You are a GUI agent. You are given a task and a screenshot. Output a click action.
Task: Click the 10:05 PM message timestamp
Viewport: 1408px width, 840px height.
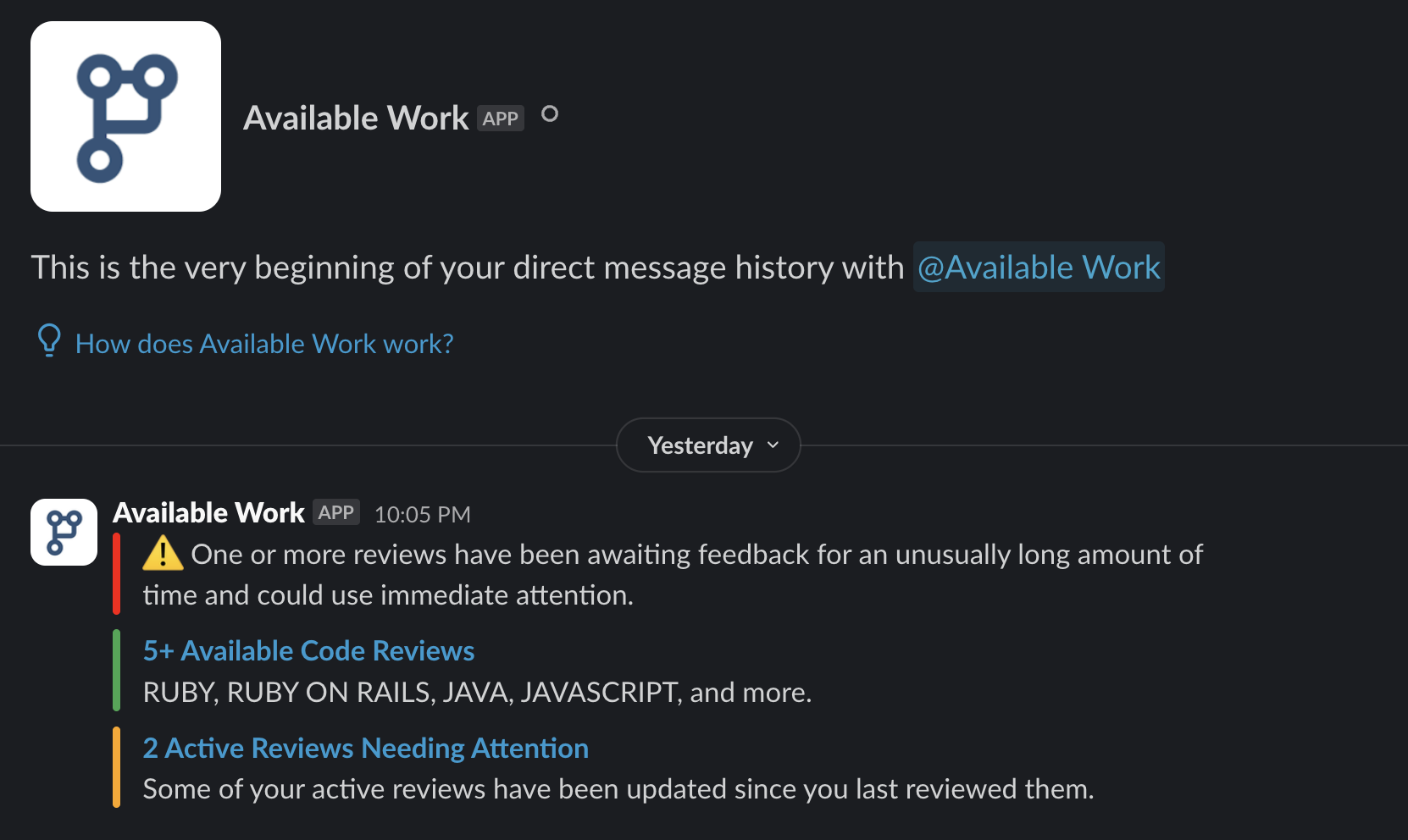(x=422, y=515)
